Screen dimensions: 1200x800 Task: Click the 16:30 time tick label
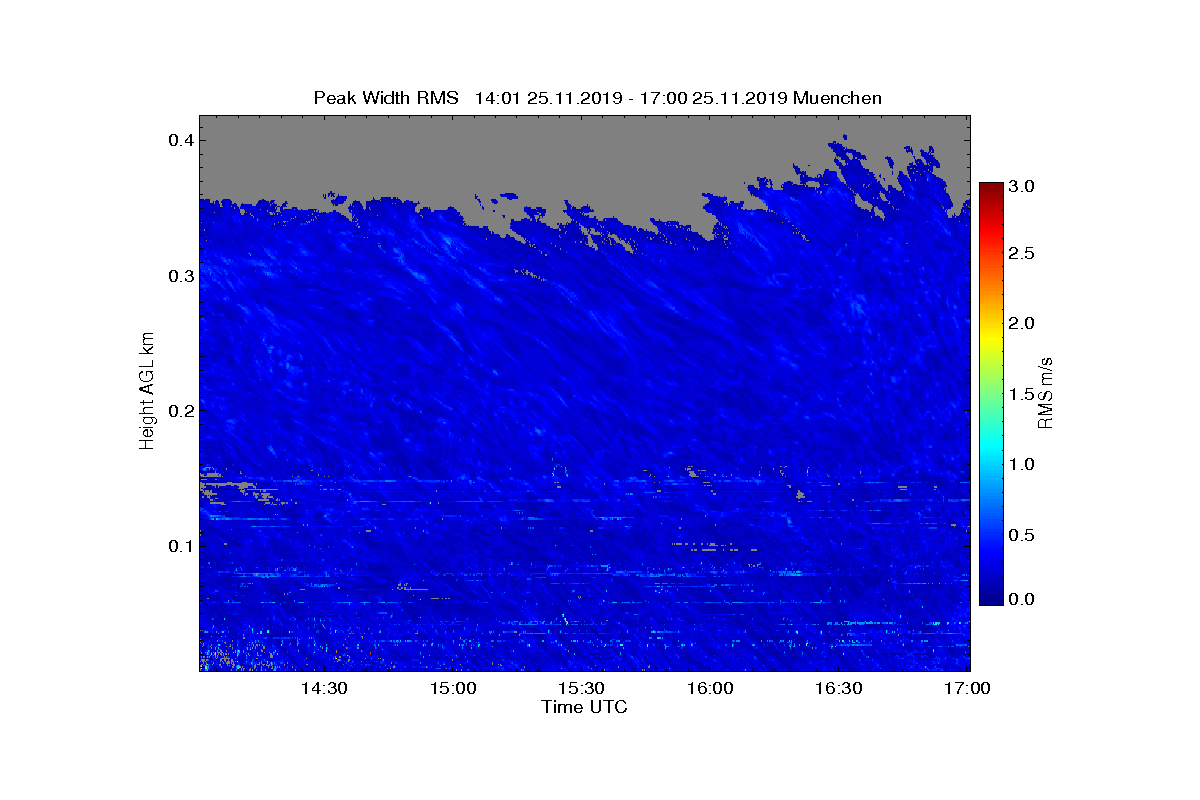[838, 689]
